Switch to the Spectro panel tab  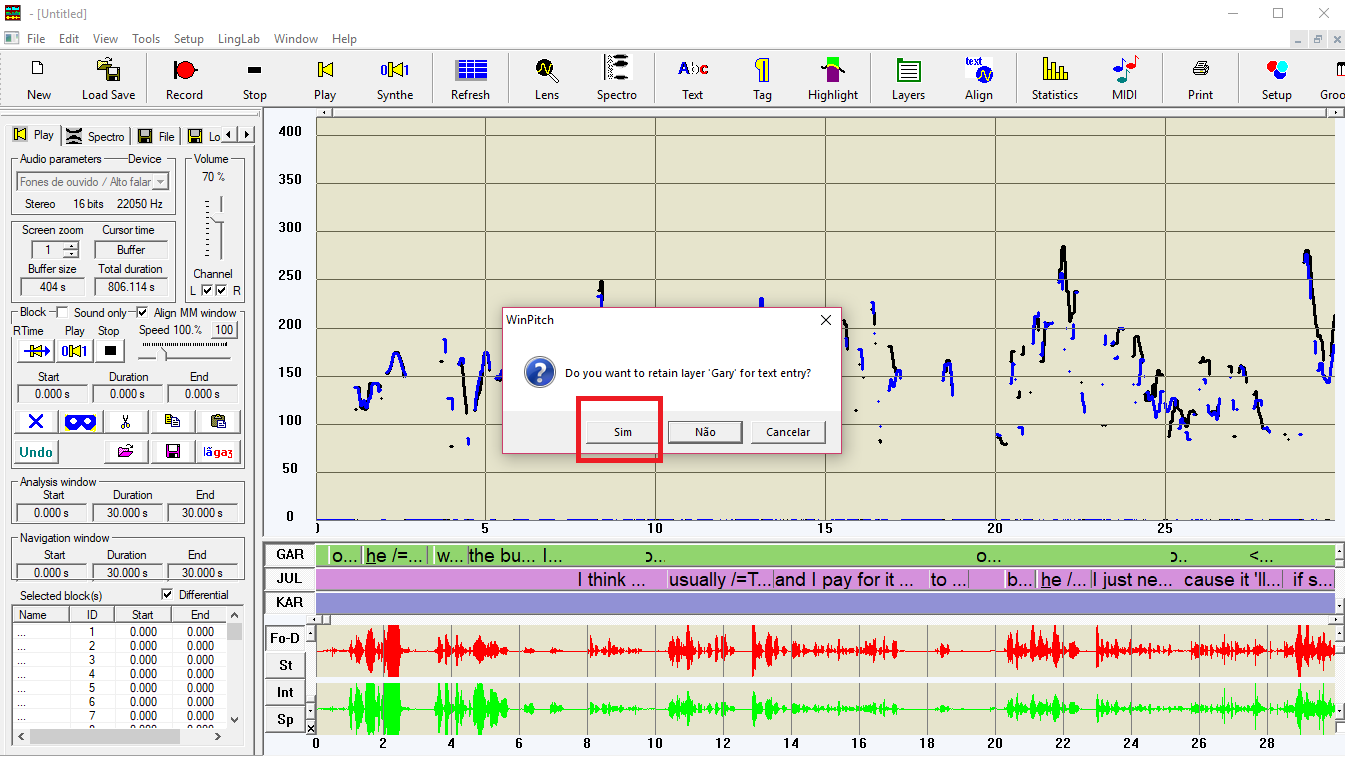coord(97,136)
